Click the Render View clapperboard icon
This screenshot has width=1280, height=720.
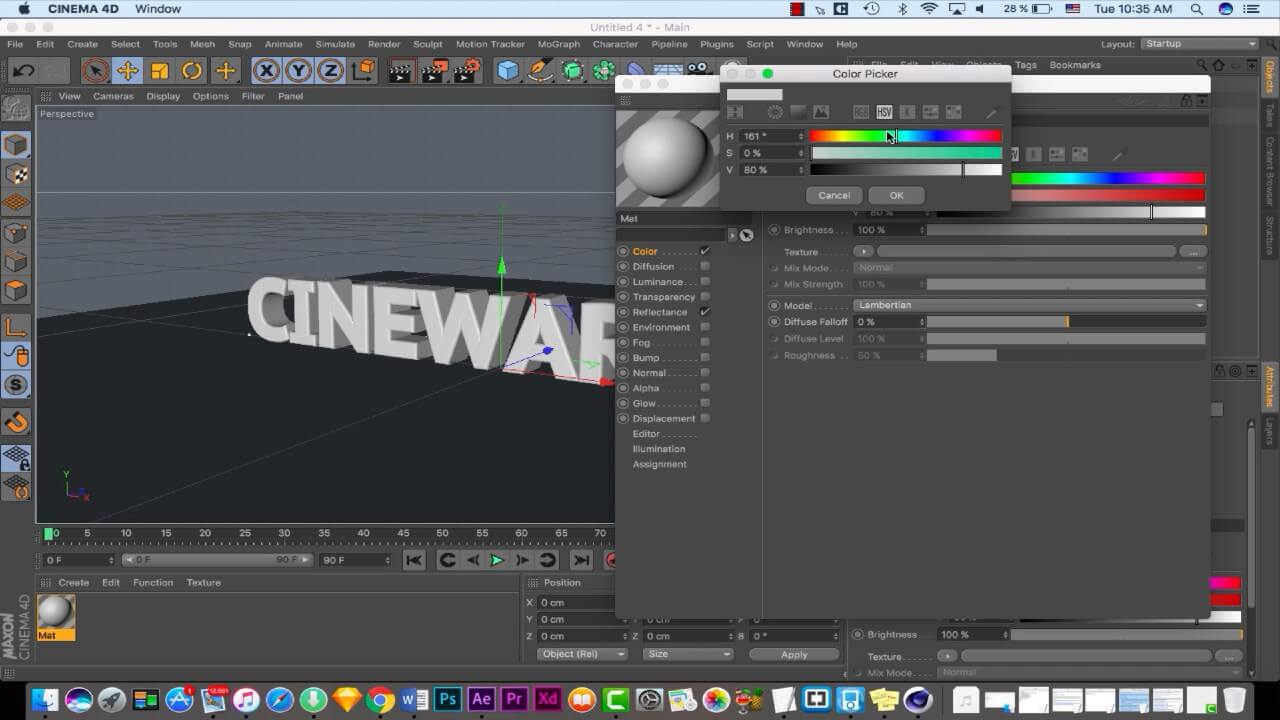click(x=401, y=70)
